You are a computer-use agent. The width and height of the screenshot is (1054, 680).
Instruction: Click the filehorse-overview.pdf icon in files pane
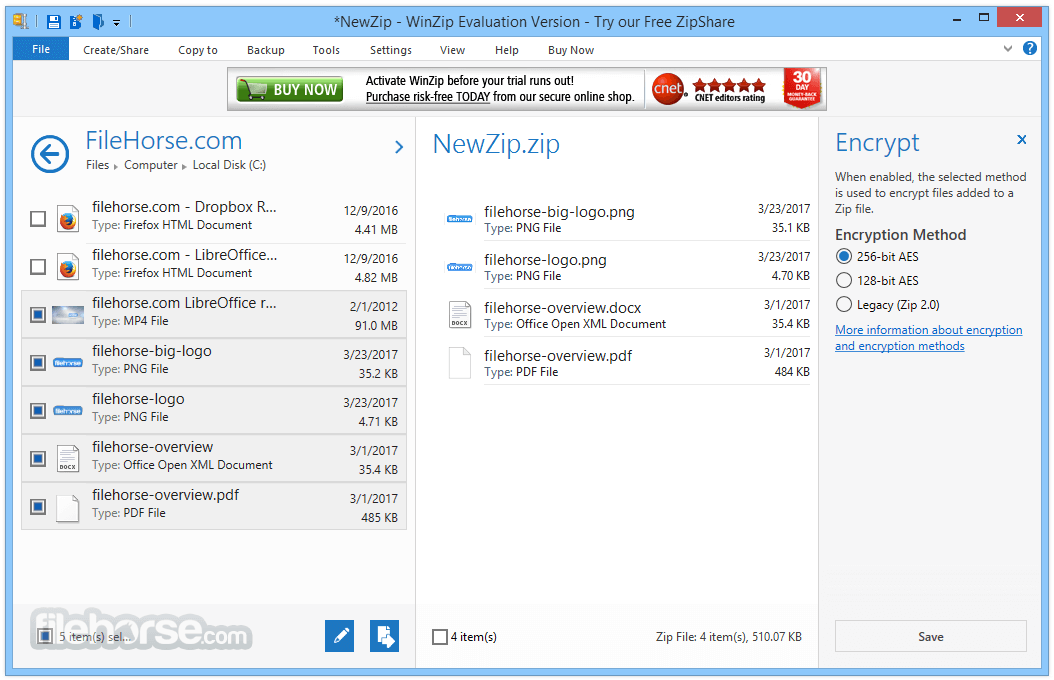pos(68,507)
